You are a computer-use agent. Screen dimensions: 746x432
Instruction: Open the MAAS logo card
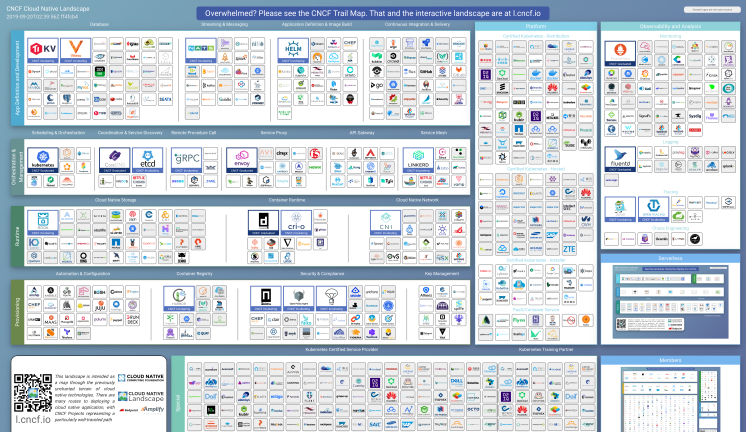(50, 319)
